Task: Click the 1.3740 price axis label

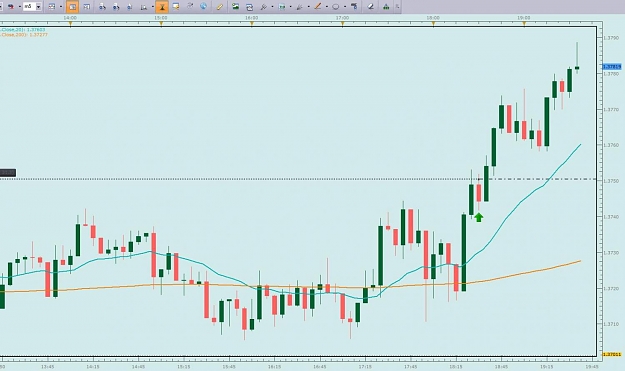Action: (611, 217)
